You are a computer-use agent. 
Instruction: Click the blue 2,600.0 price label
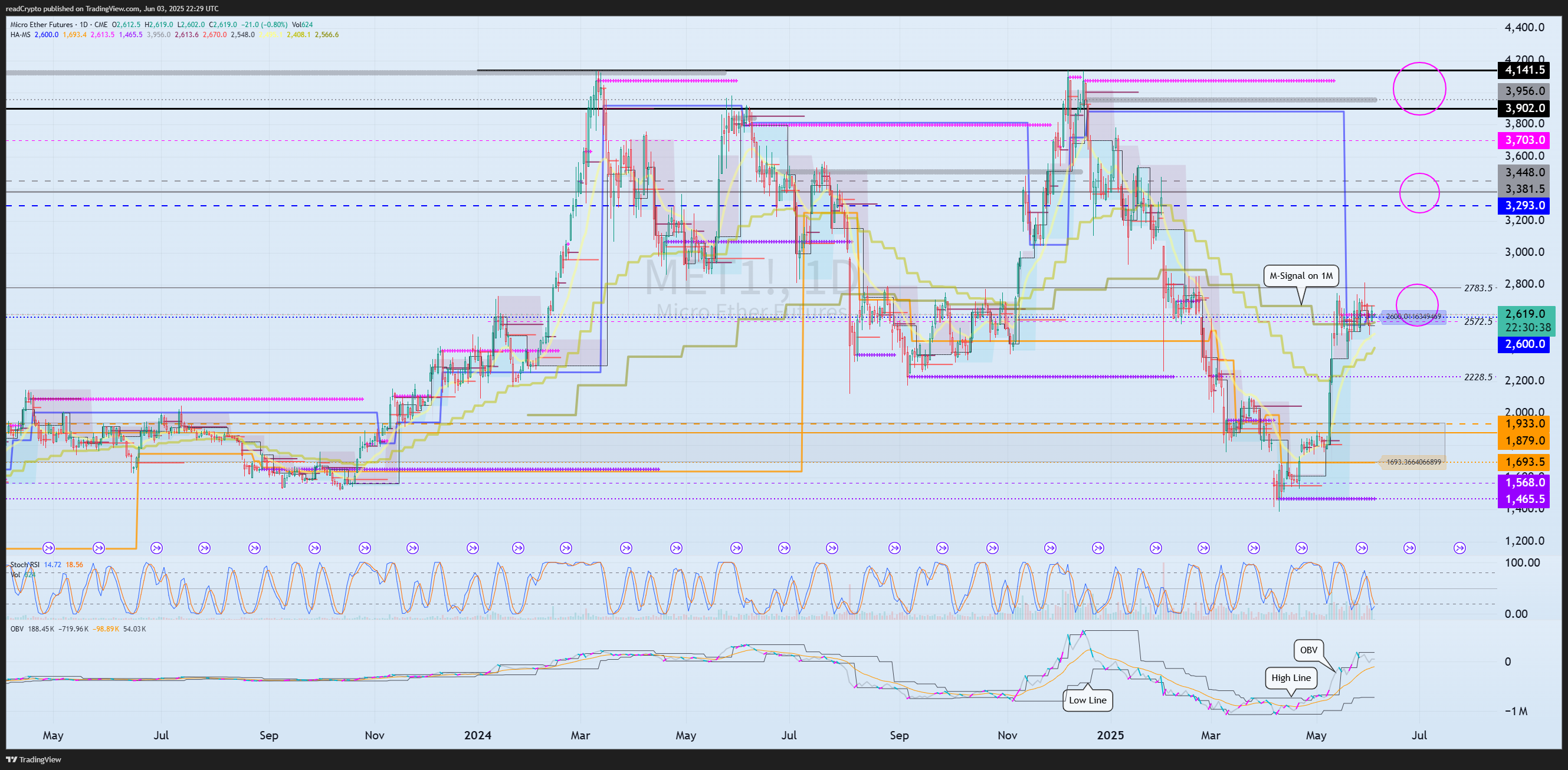click(1524, 344)
